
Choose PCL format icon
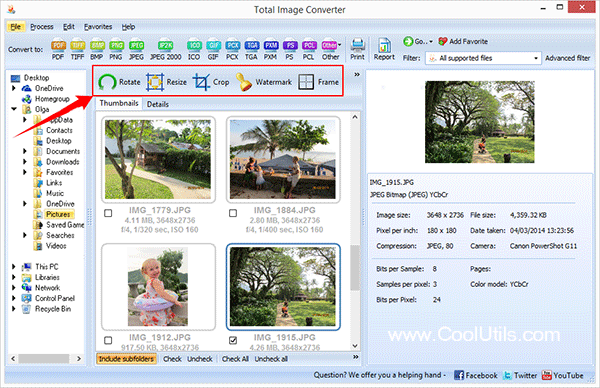click(x=309, y=50)
